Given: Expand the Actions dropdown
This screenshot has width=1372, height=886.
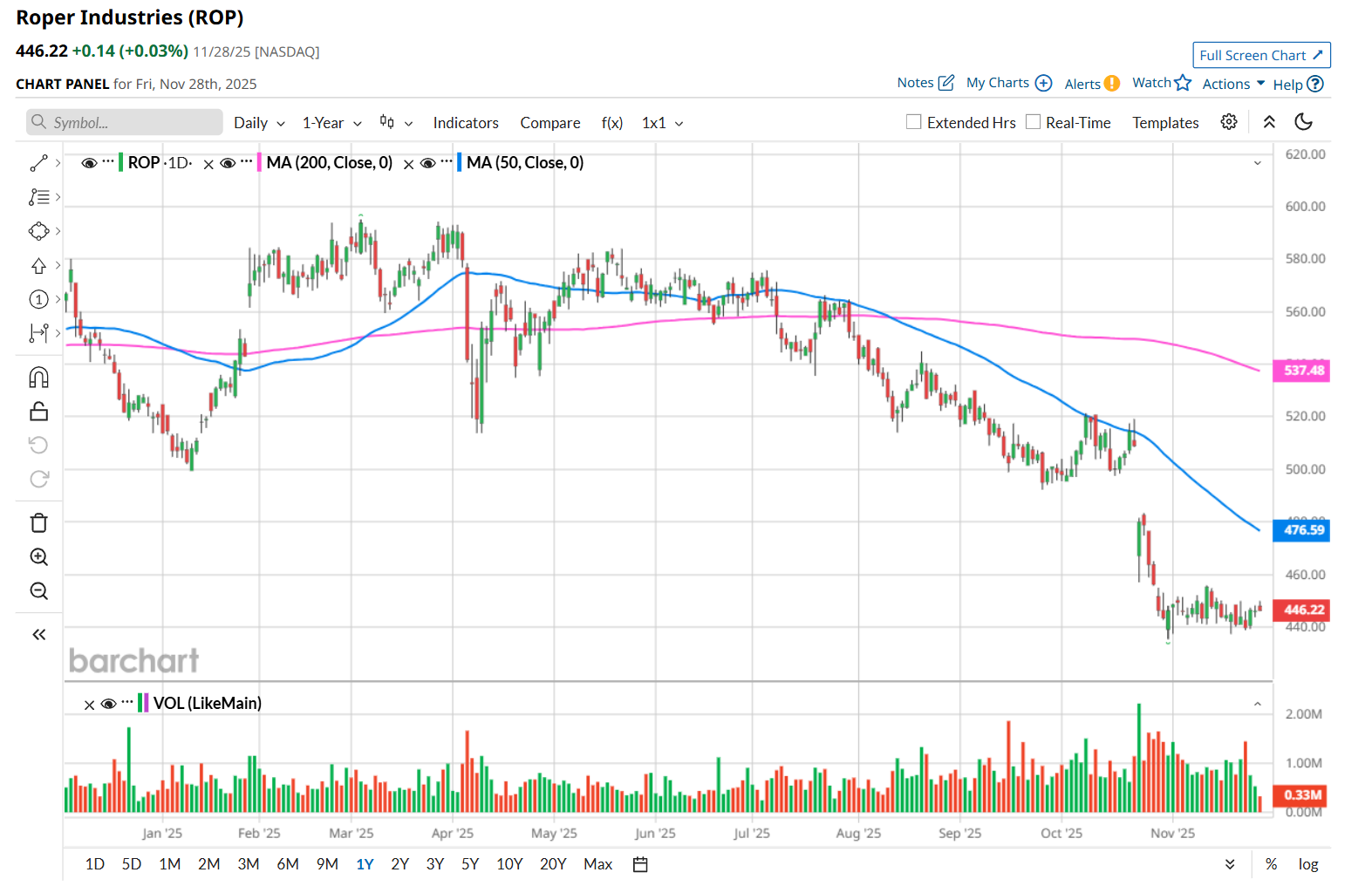Looking at the screenshot, I should [x=1233, y=84].
